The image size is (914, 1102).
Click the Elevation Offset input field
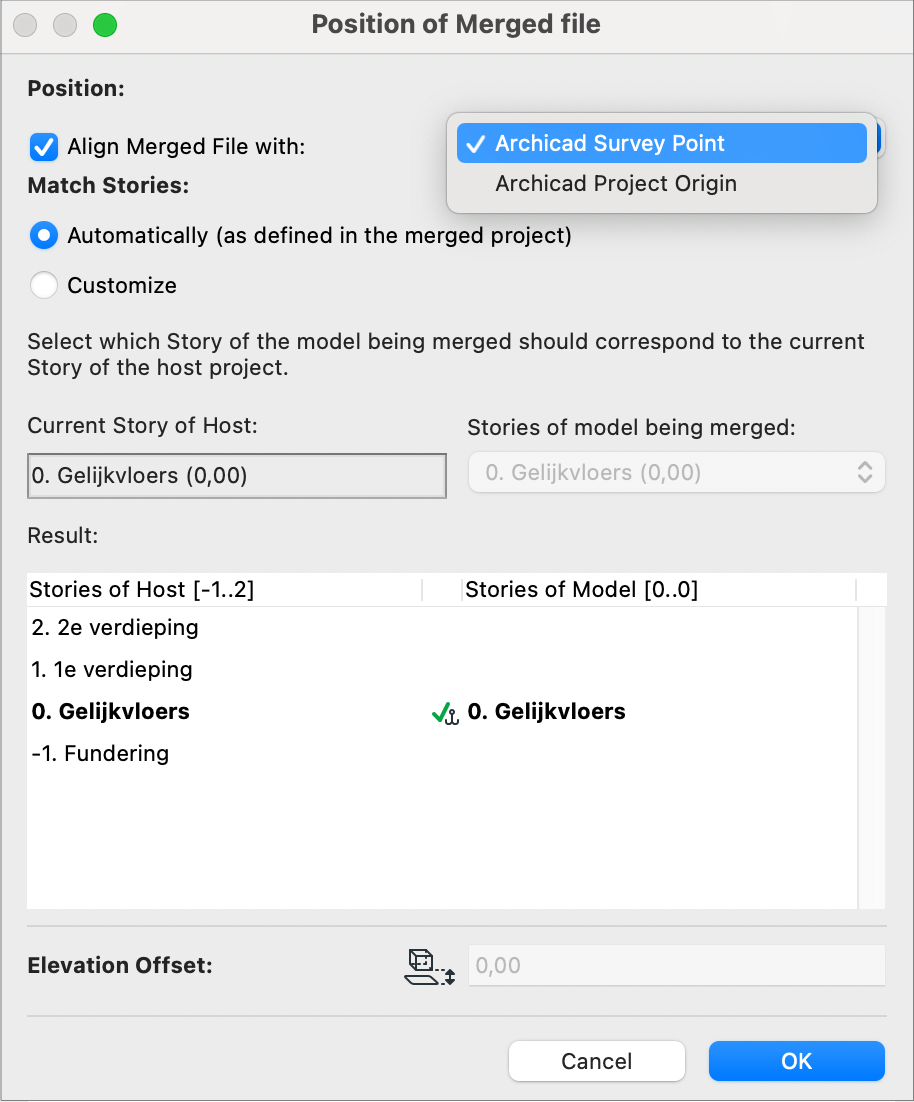(x=677, y=965)
